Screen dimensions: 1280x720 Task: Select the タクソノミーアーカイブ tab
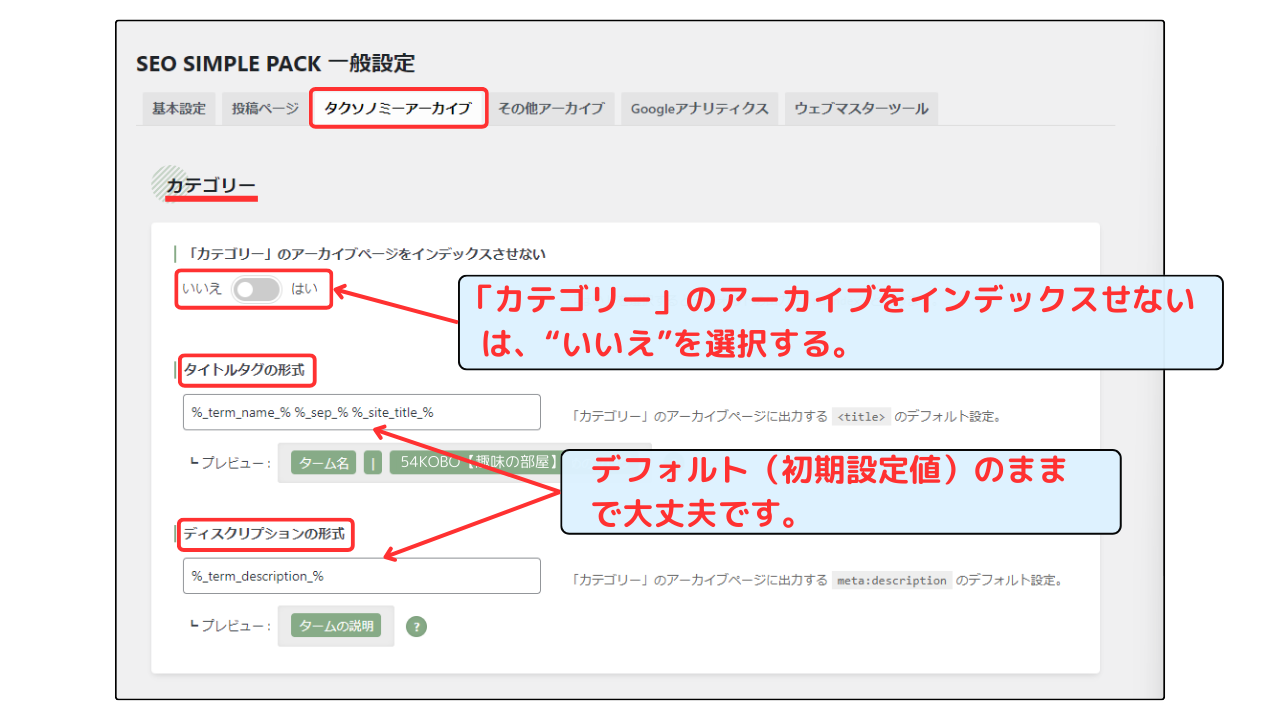click(398, 109)
